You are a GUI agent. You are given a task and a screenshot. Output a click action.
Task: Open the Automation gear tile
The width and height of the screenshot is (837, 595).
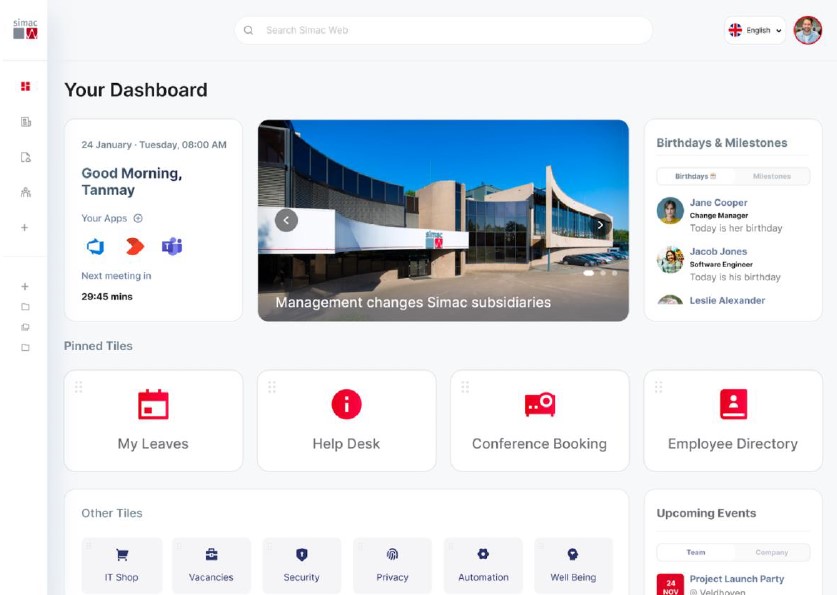click(x=483, y=566)
